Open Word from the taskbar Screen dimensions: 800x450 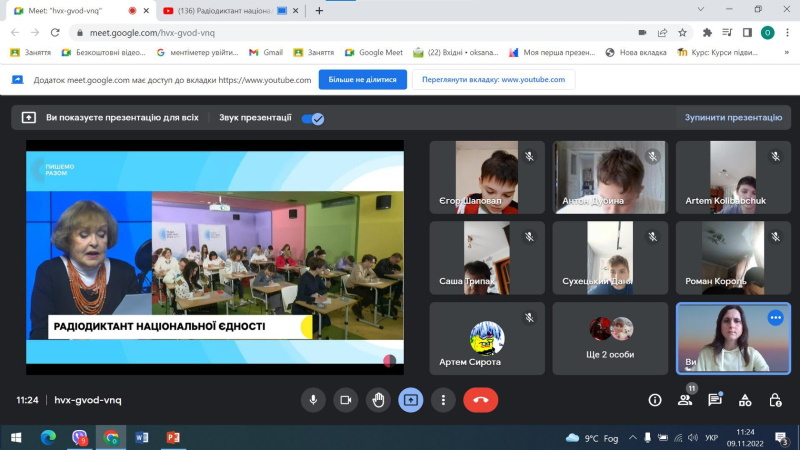(x=142, y=438)
